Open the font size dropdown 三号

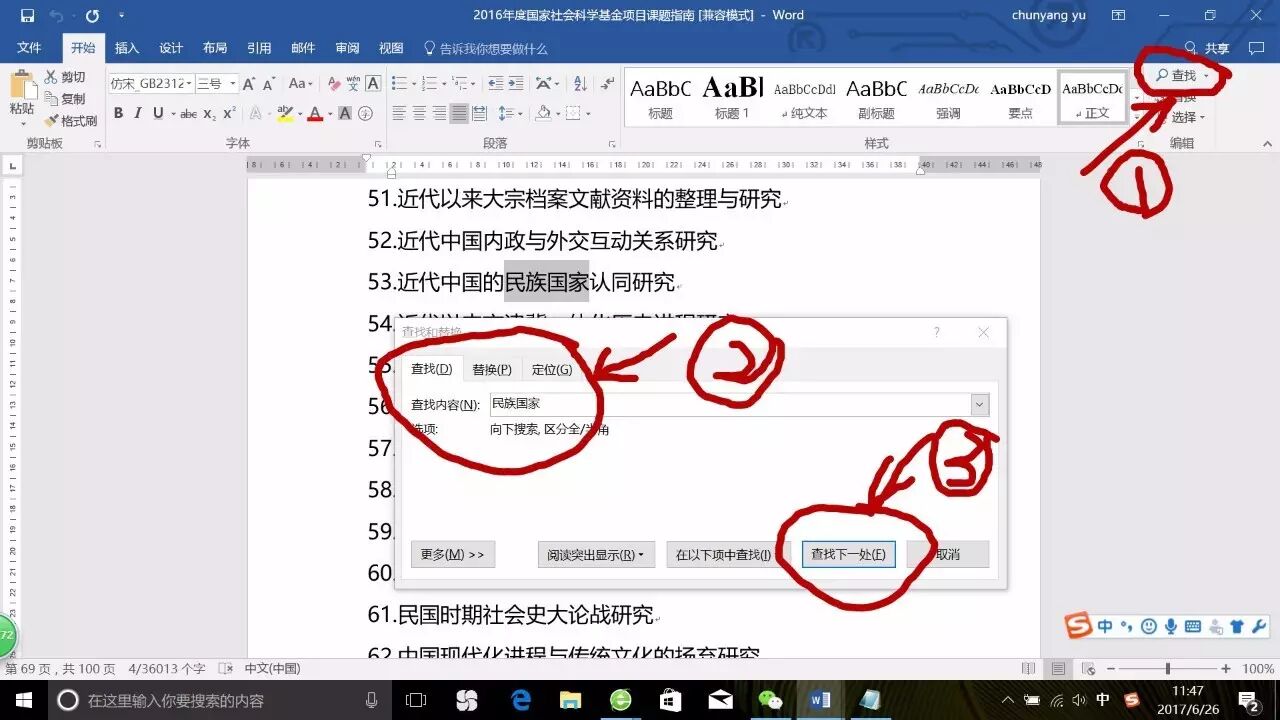coord(233,84)
